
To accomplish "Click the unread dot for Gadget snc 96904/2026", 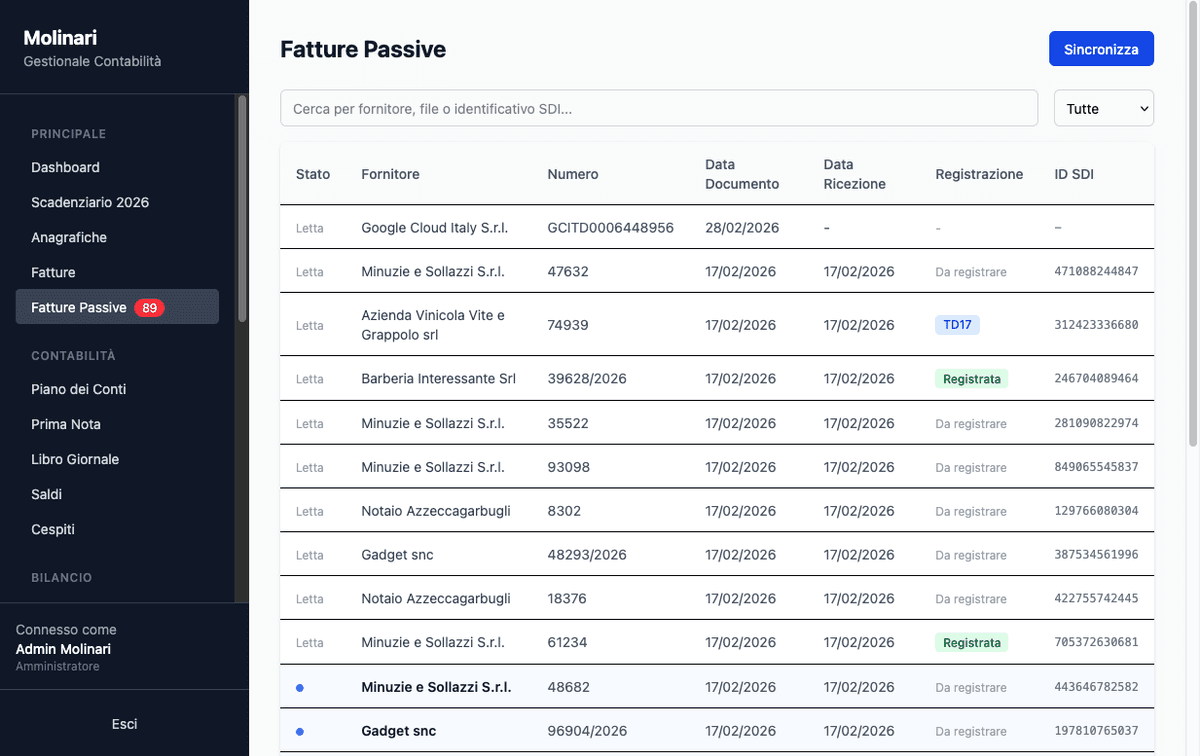I will pos(300,732).
